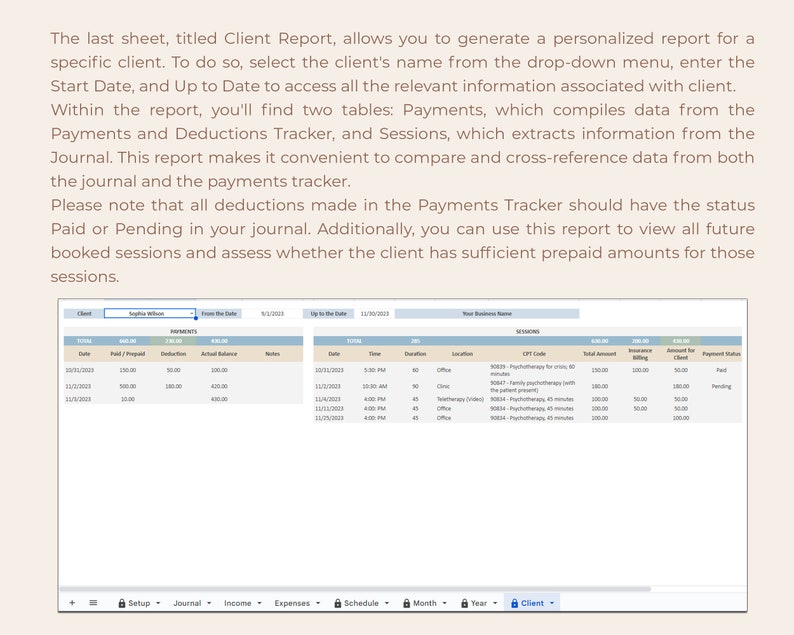Click the blue lock icon on Client tab
This screenshot has width=794, height=635.
click(514, 603)
